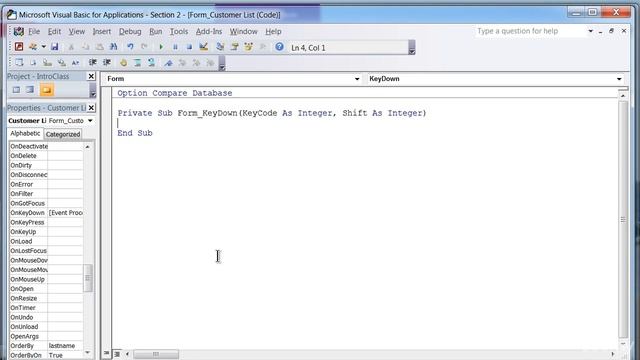Open the Insert menu

102,31
